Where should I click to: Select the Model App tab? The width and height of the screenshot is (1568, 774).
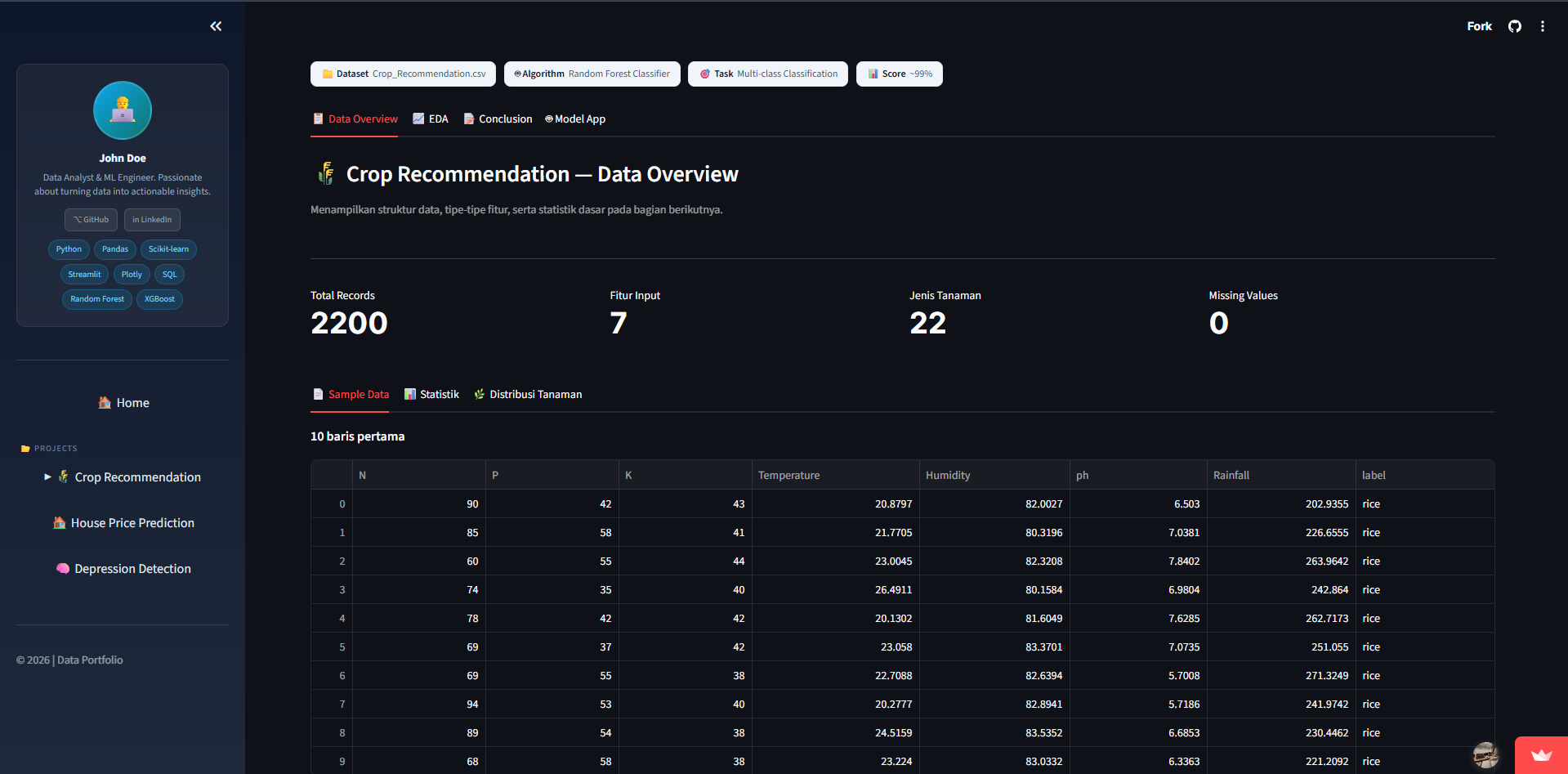tap(575, 119)
